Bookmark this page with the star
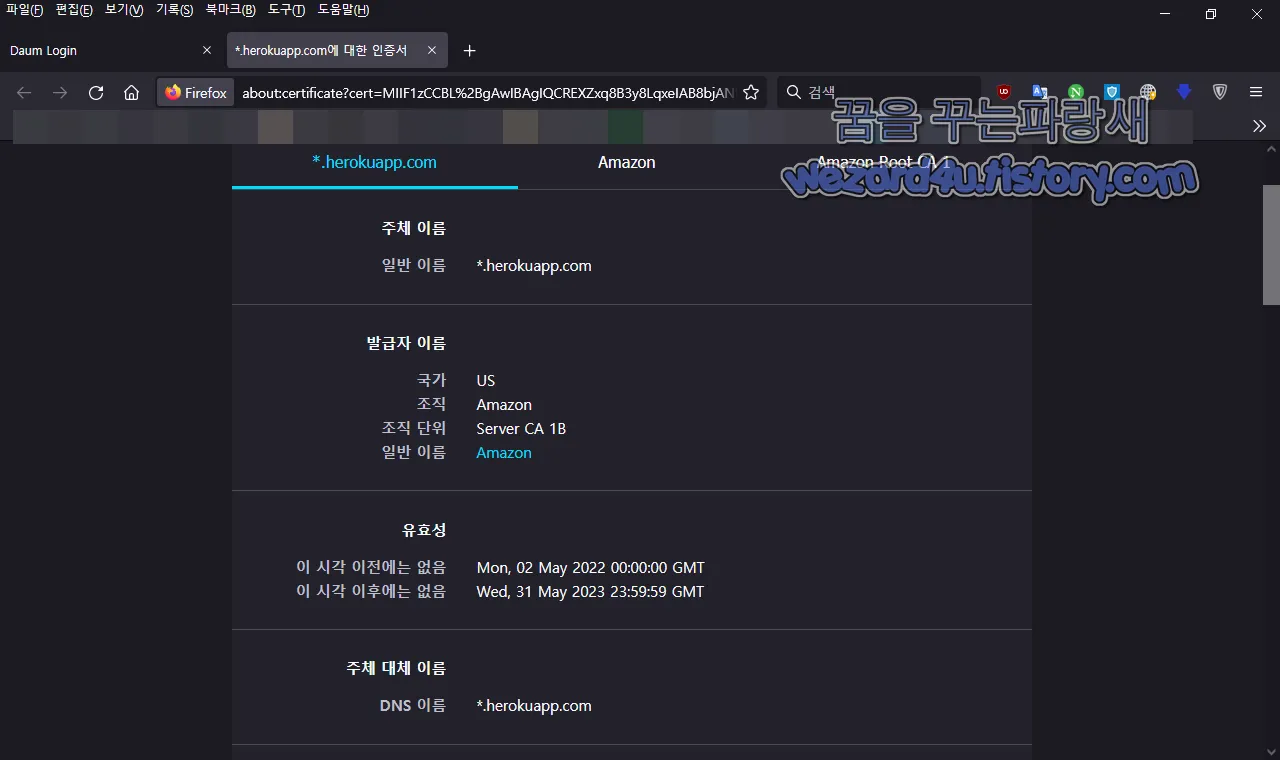The width and height of the screenshot is (1280, 760). point(751,93)
